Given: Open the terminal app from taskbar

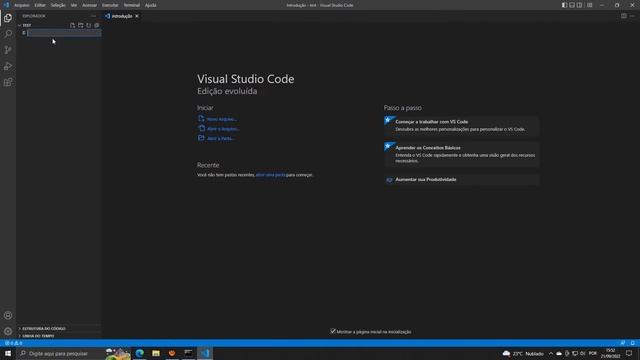Looking at the screenshot, I should point(188,353).
